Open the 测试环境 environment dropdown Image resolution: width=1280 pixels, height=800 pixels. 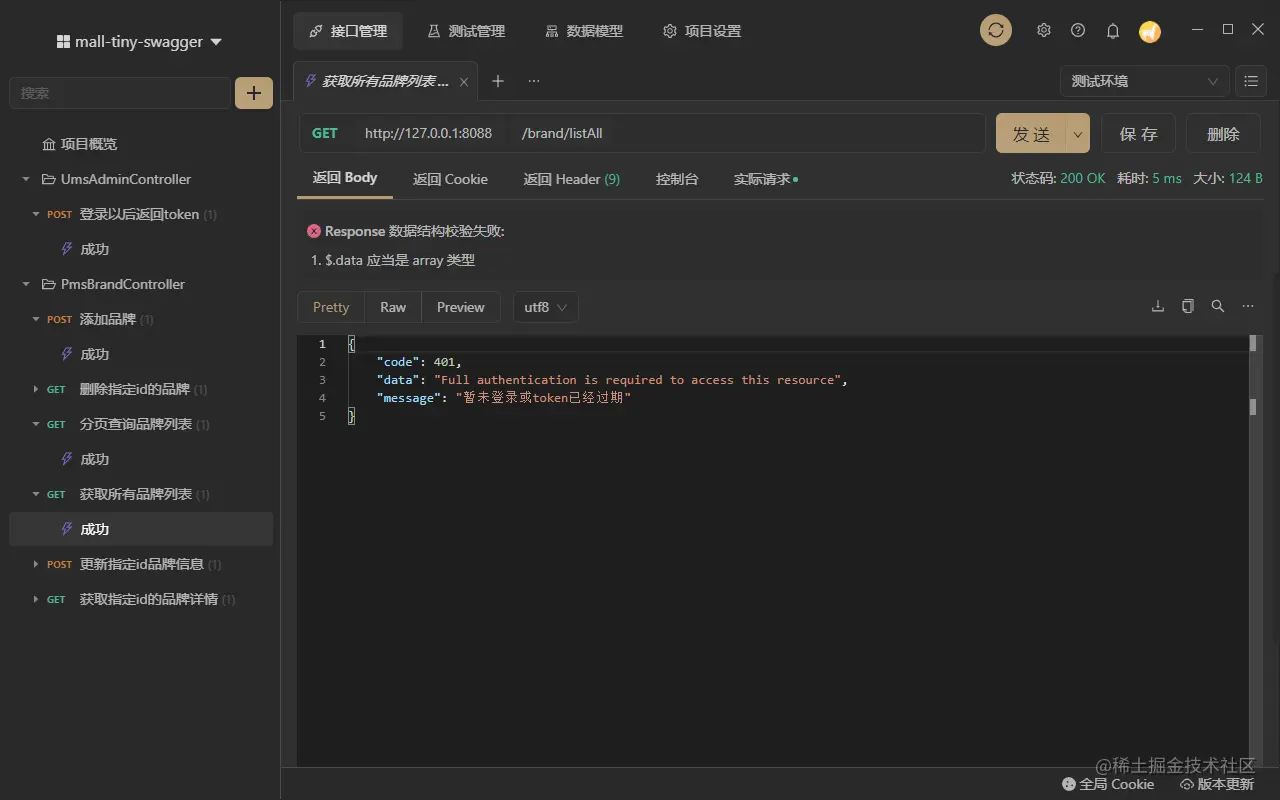(x=1144, y=81)
